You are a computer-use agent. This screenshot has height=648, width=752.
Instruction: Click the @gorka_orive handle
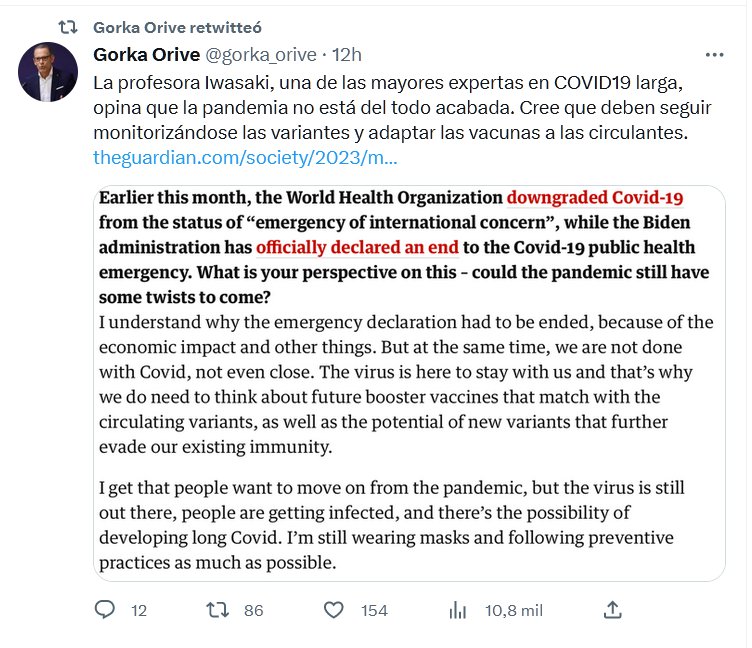[261, 54]
